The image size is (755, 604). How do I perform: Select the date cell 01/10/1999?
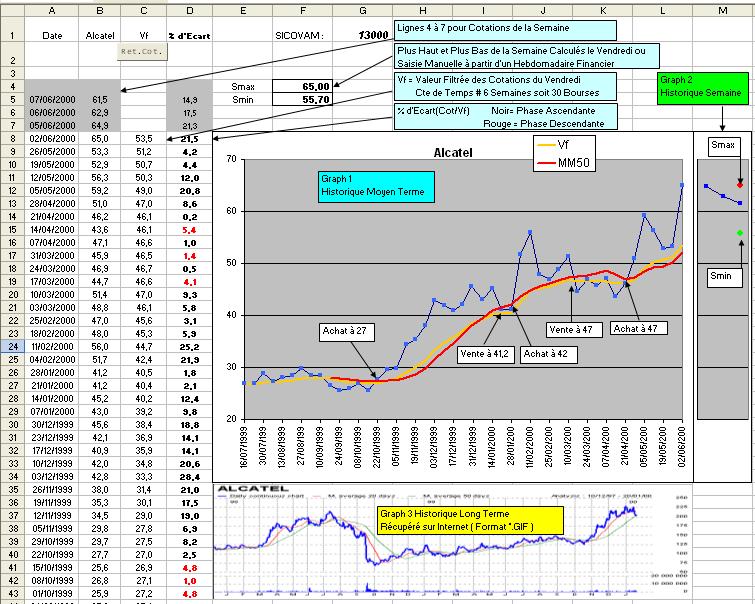pyautogui.click(x=52, y=593)
